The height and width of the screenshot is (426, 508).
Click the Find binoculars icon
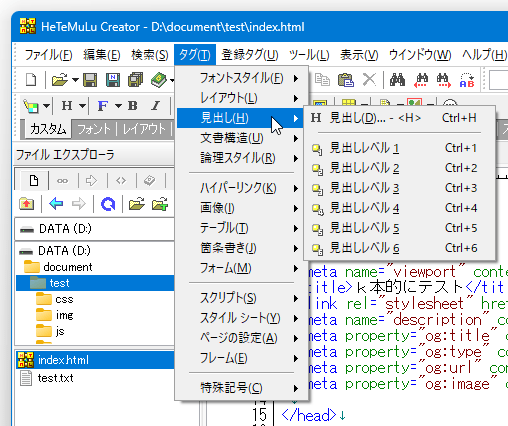tap(397, 80)
